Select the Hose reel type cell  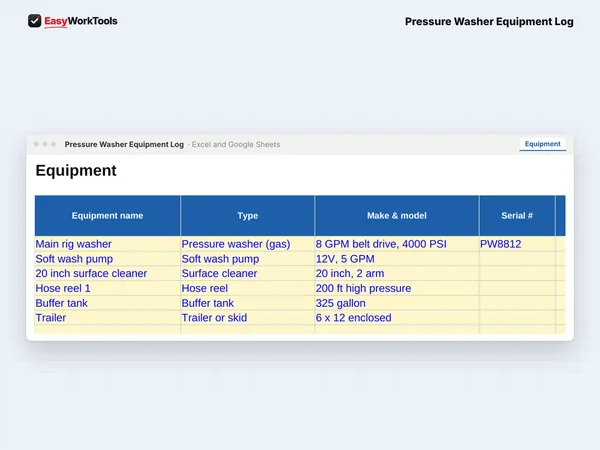248,288
